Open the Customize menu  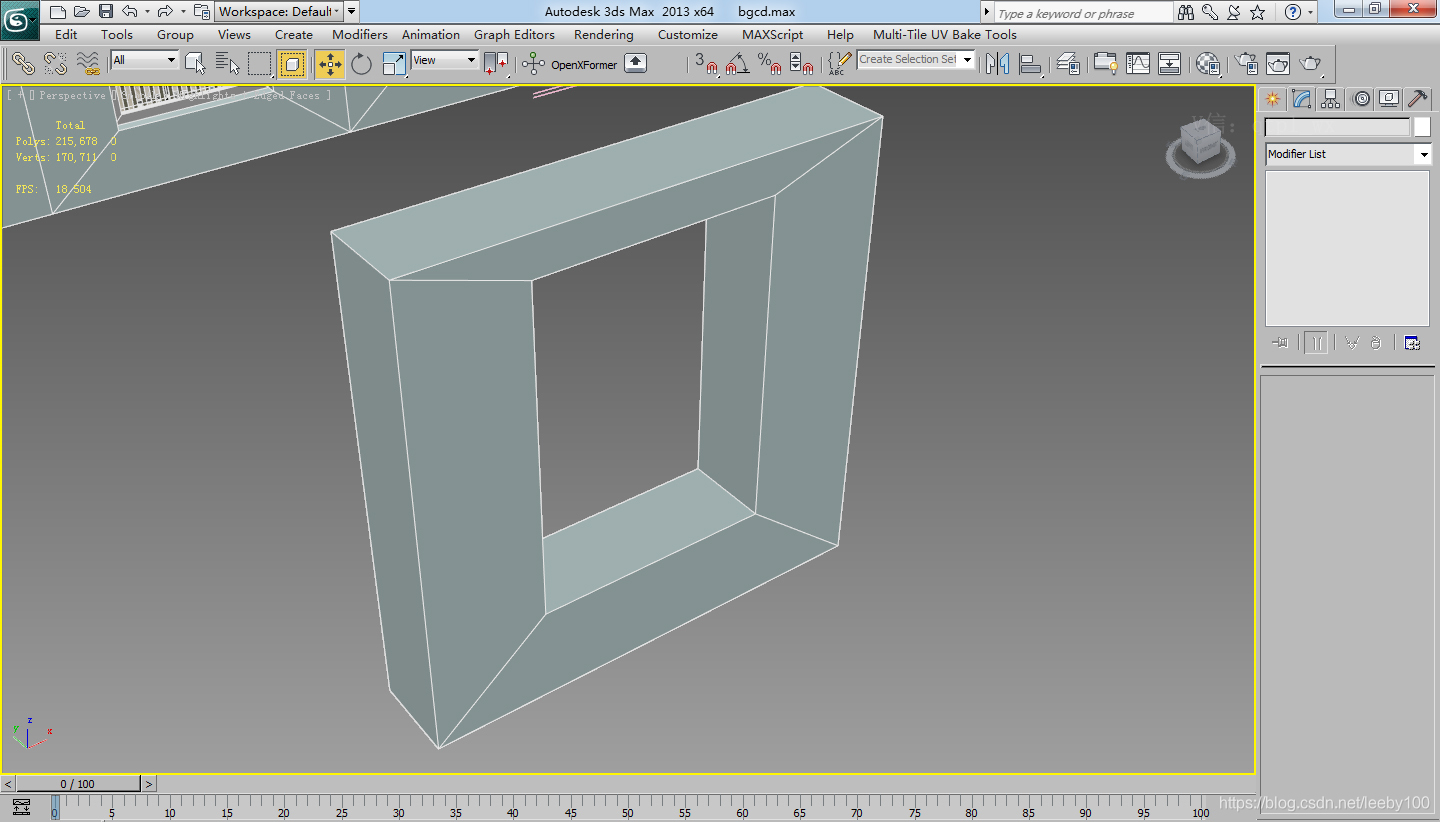tap(687, 34)
